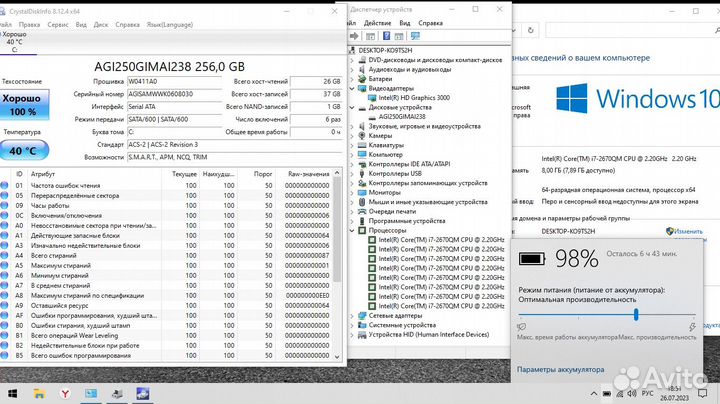720x404 pixels.
Task: Click the Контроллеры USB category icon
Action: point(362,174)
